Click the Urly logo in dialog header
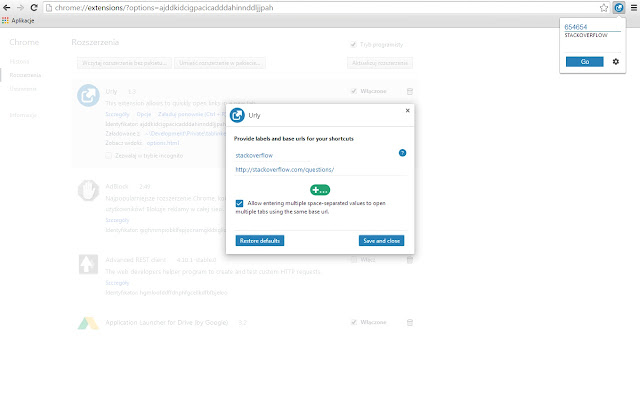This screenshot has height=400, width=640. [237, 116]
